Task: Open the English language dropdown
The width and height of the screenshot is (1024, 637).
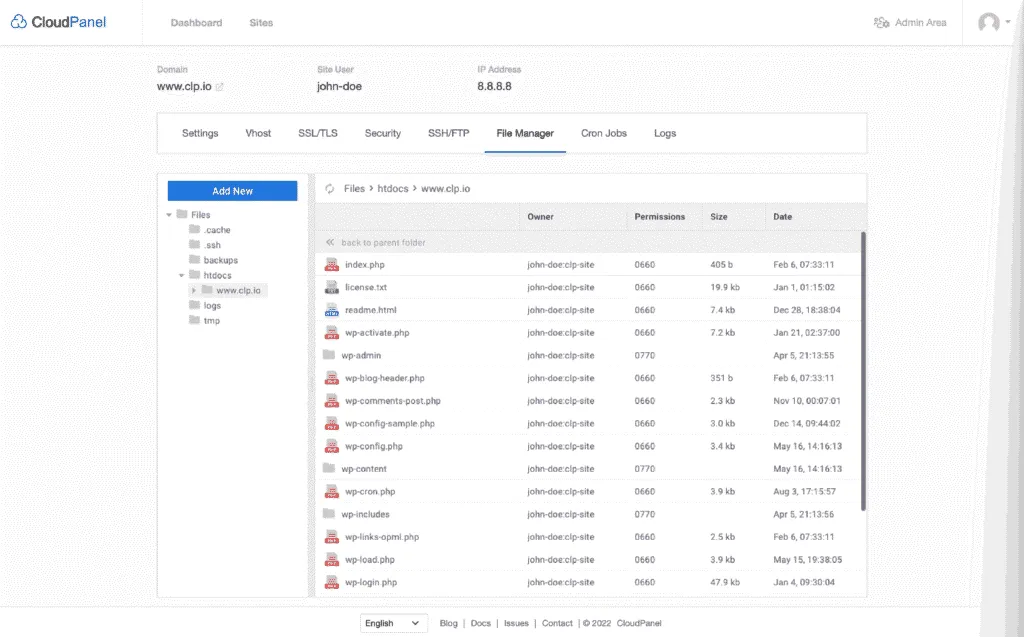Action: [393, 623]
